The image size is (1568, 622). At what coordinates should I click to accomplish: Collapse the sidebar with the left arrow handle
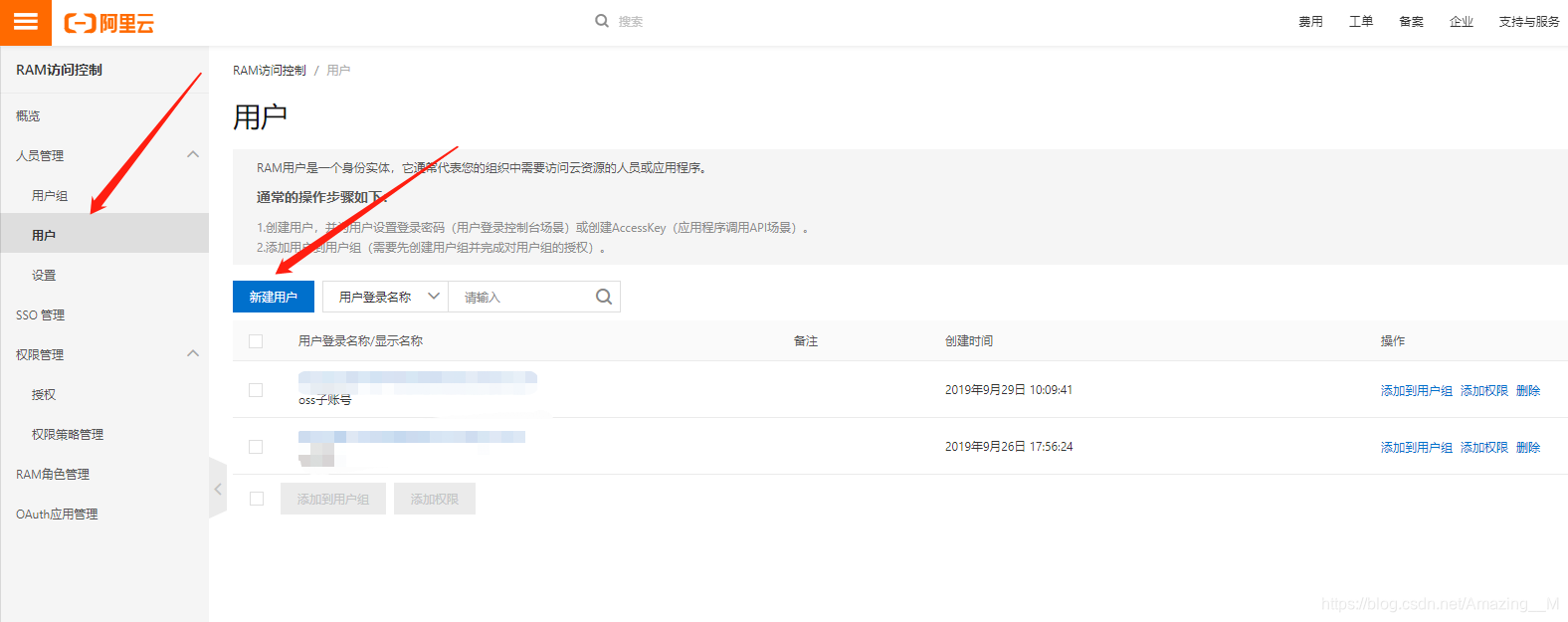click(218, 489)
